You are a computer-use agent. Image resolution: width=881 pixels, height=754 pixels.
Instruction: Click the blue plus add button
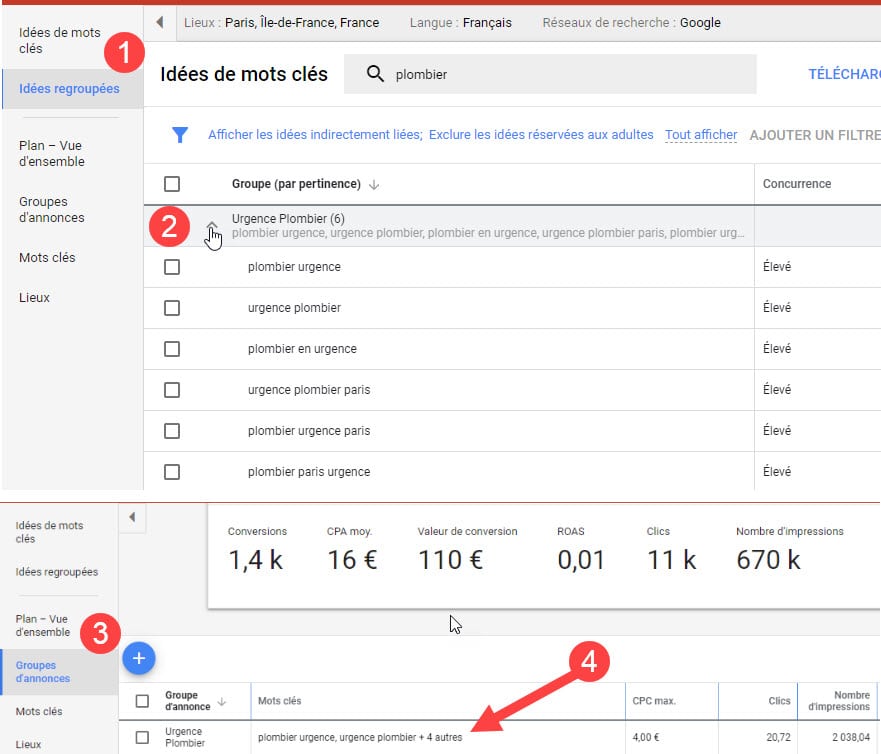pos(139,658)
